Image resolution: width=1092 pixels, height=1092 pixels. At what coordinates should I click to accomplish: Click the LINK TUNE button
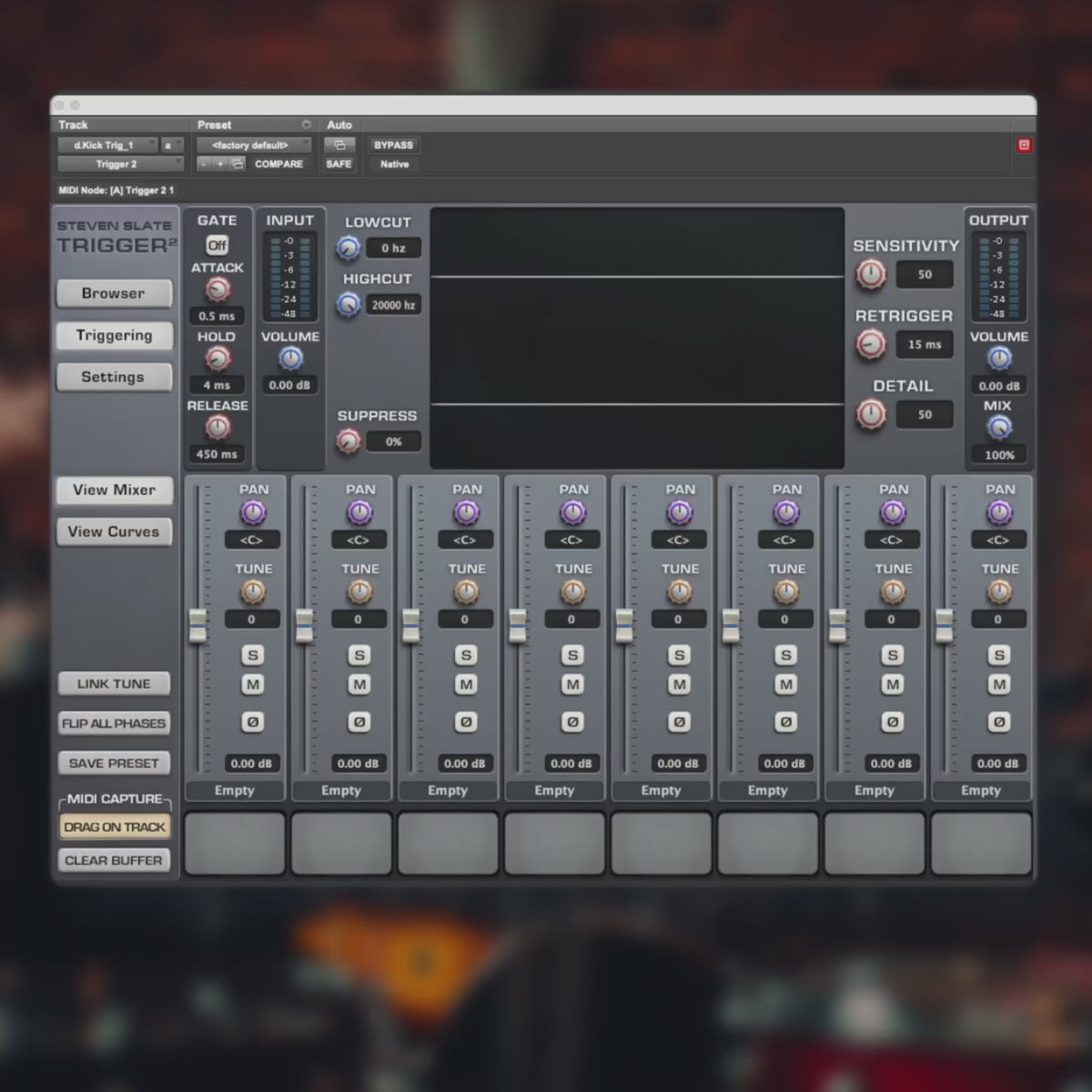pos(114,684)
